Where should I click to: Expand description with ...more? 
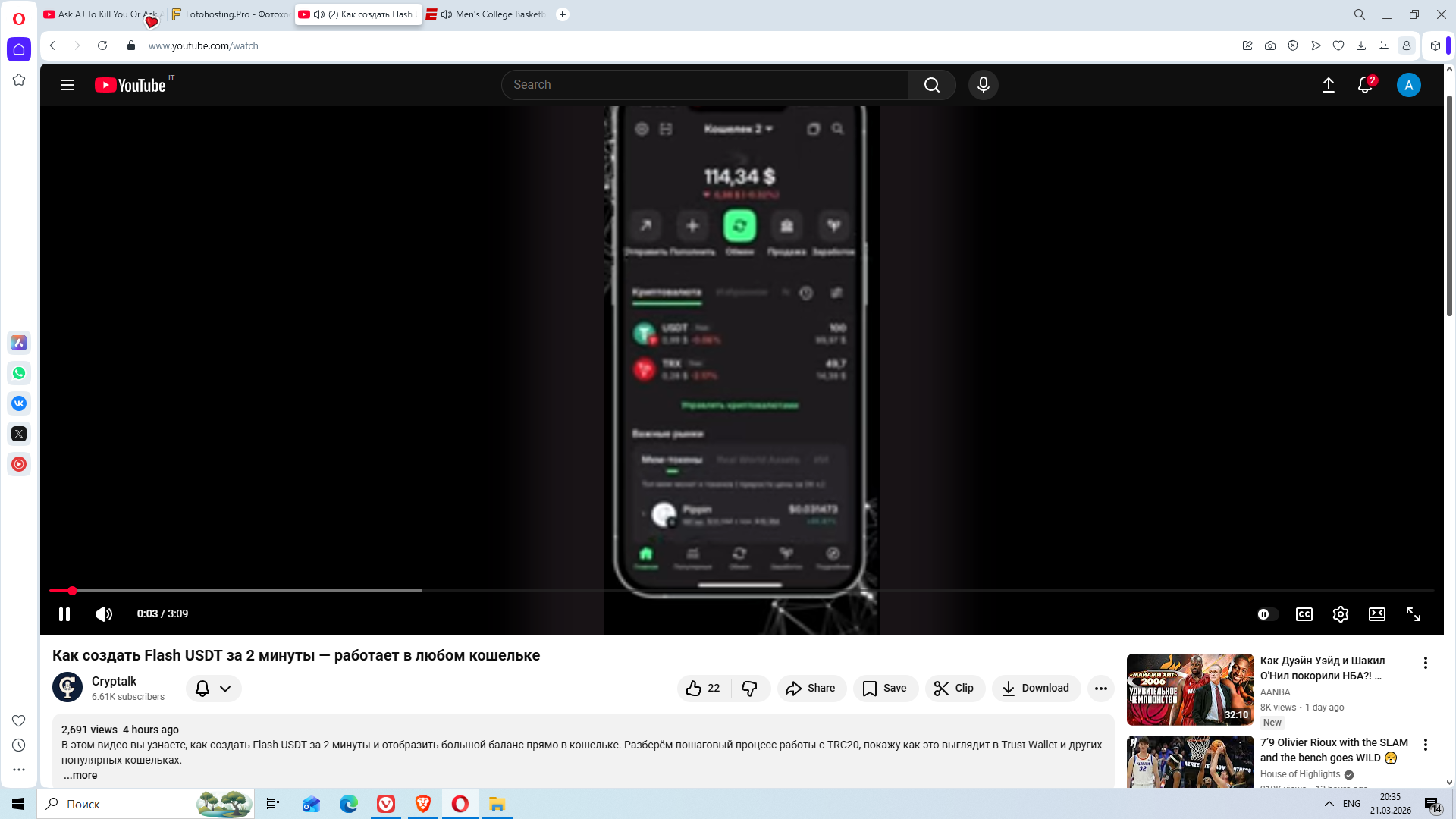point(80,775)
